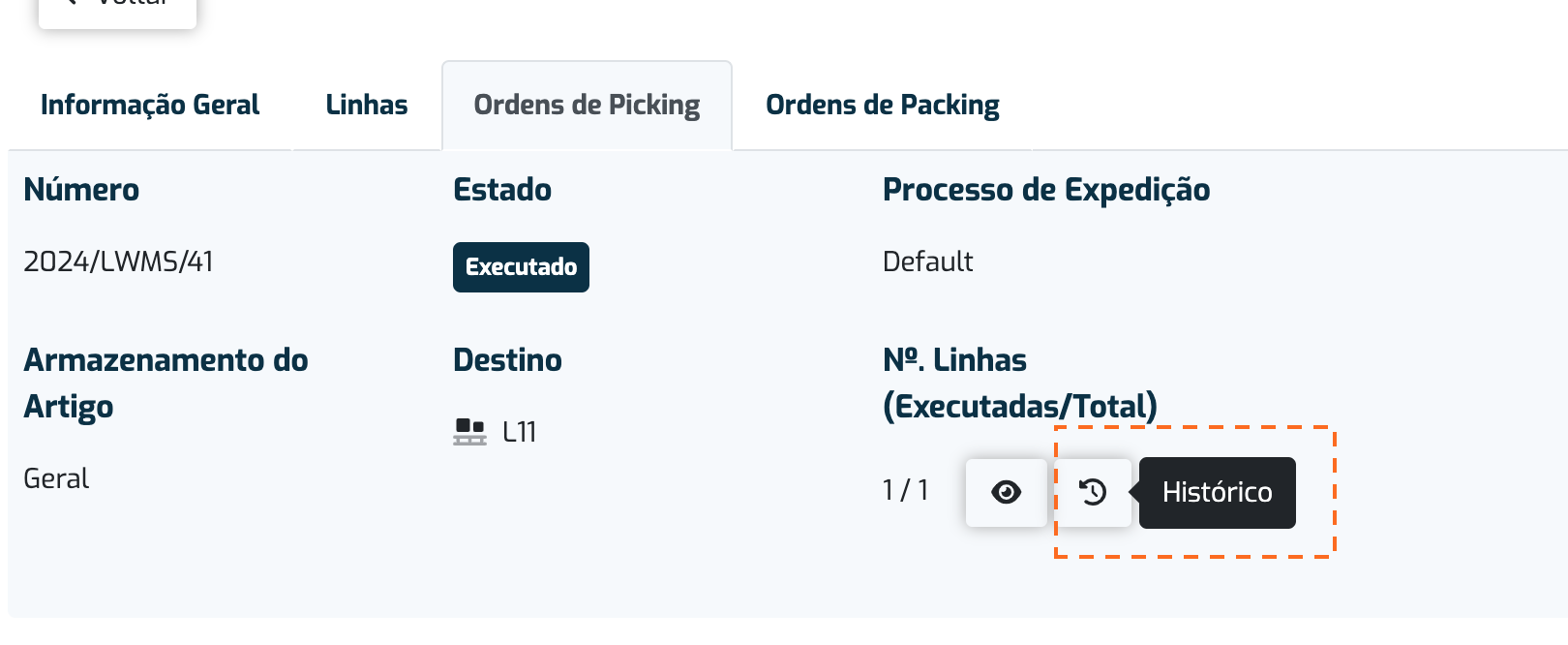Switch to the Informação Geral tab
Screen dimensions: 1568x645
coord(150,105)
